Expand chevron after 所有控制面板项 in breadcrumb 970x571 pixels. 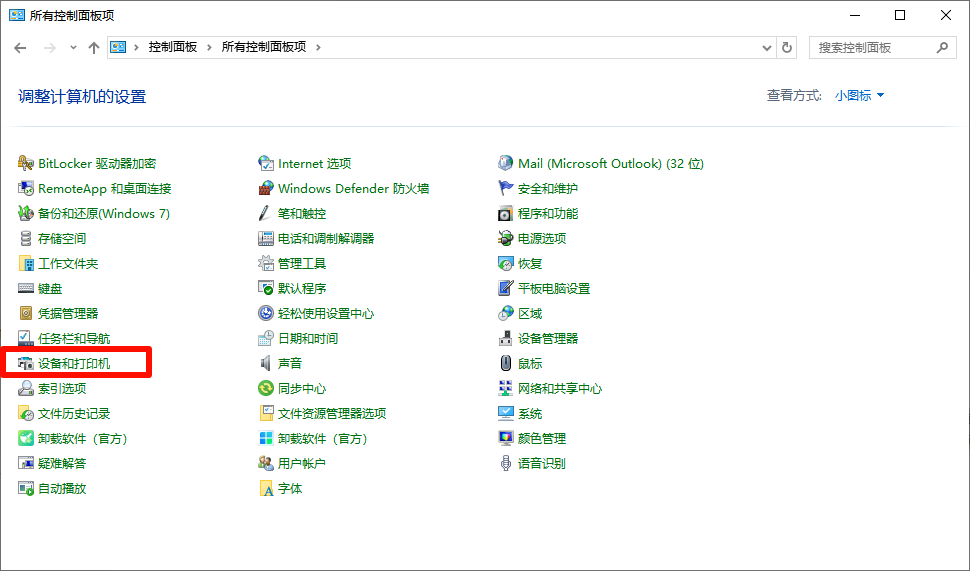tap(318, 47)
